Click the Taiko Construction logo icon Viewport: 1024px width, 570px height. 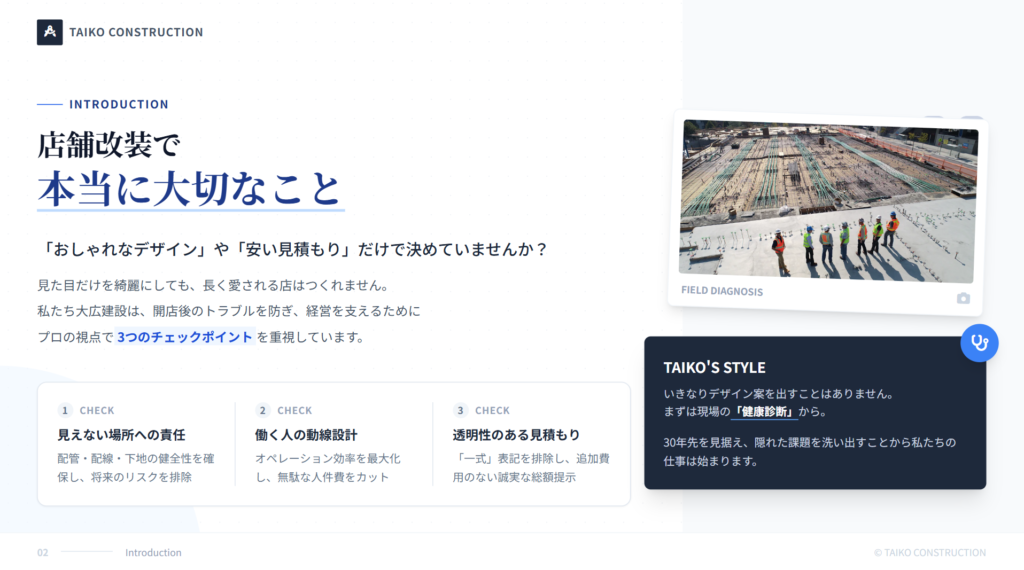(x=50, y=32)
